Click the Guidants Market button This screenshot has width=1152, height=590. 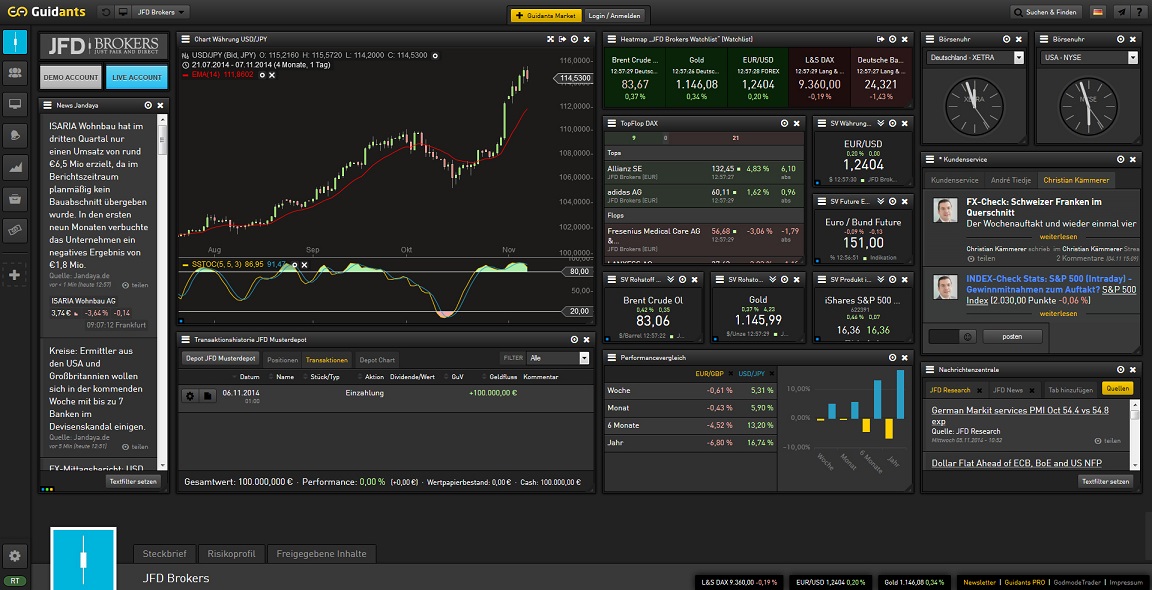click(545, 16)
